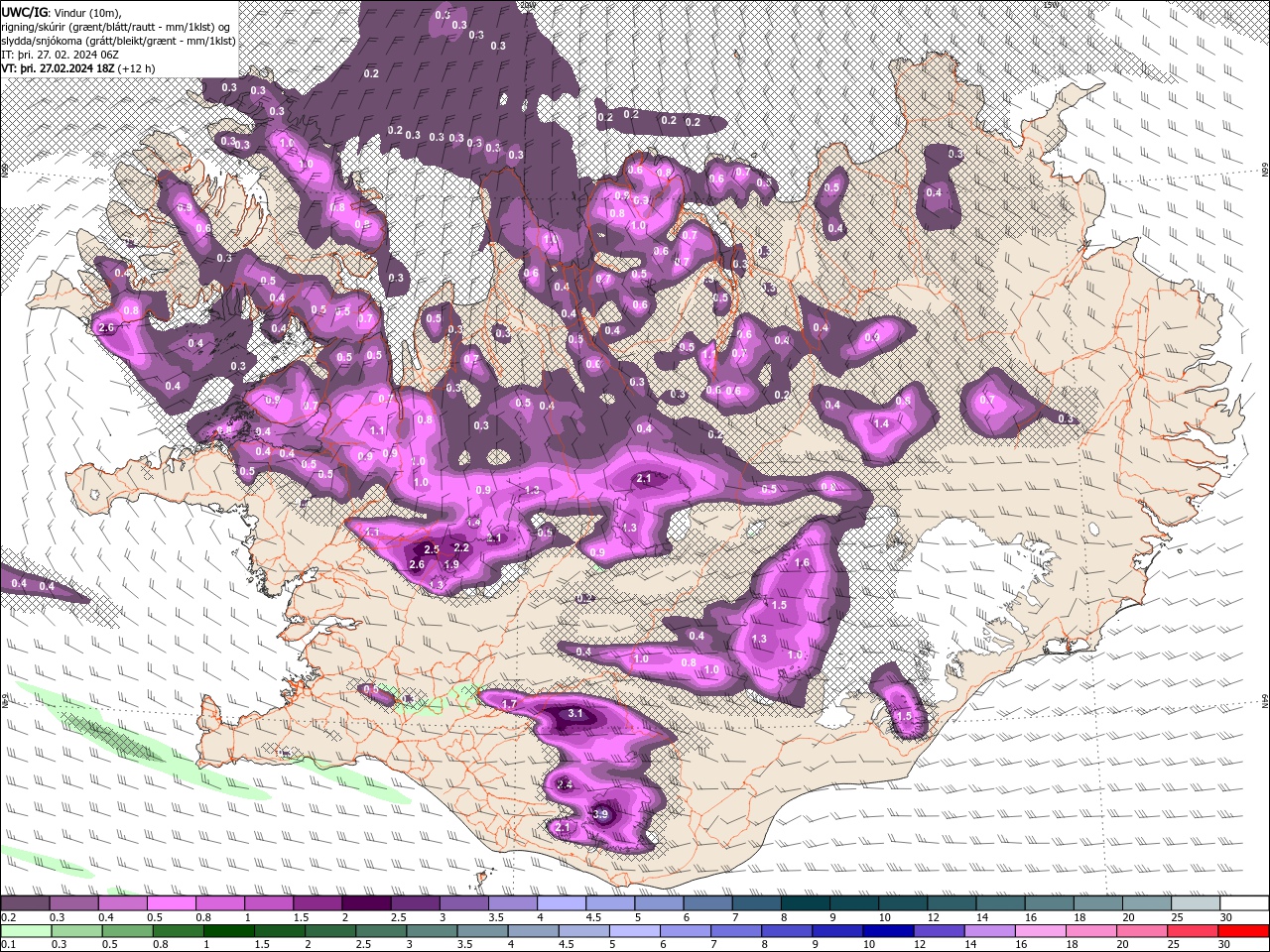Image resolution: width=1270 pixels, height=952 pixels.
Task: Pick lower scale swatch between 0.1 and 0.3
Action: [x=25, y=930]
